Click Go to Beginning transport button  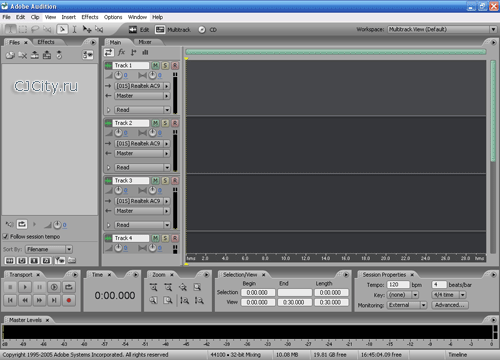[10, 300]
